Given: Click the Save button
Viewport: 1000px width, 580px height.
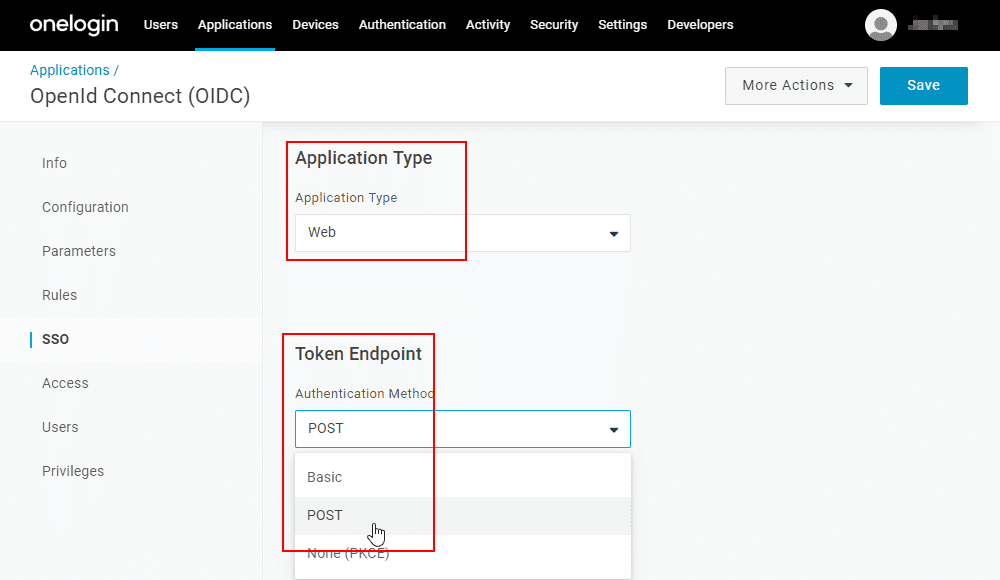Looking at the screenshot, I should pos(923,86).
